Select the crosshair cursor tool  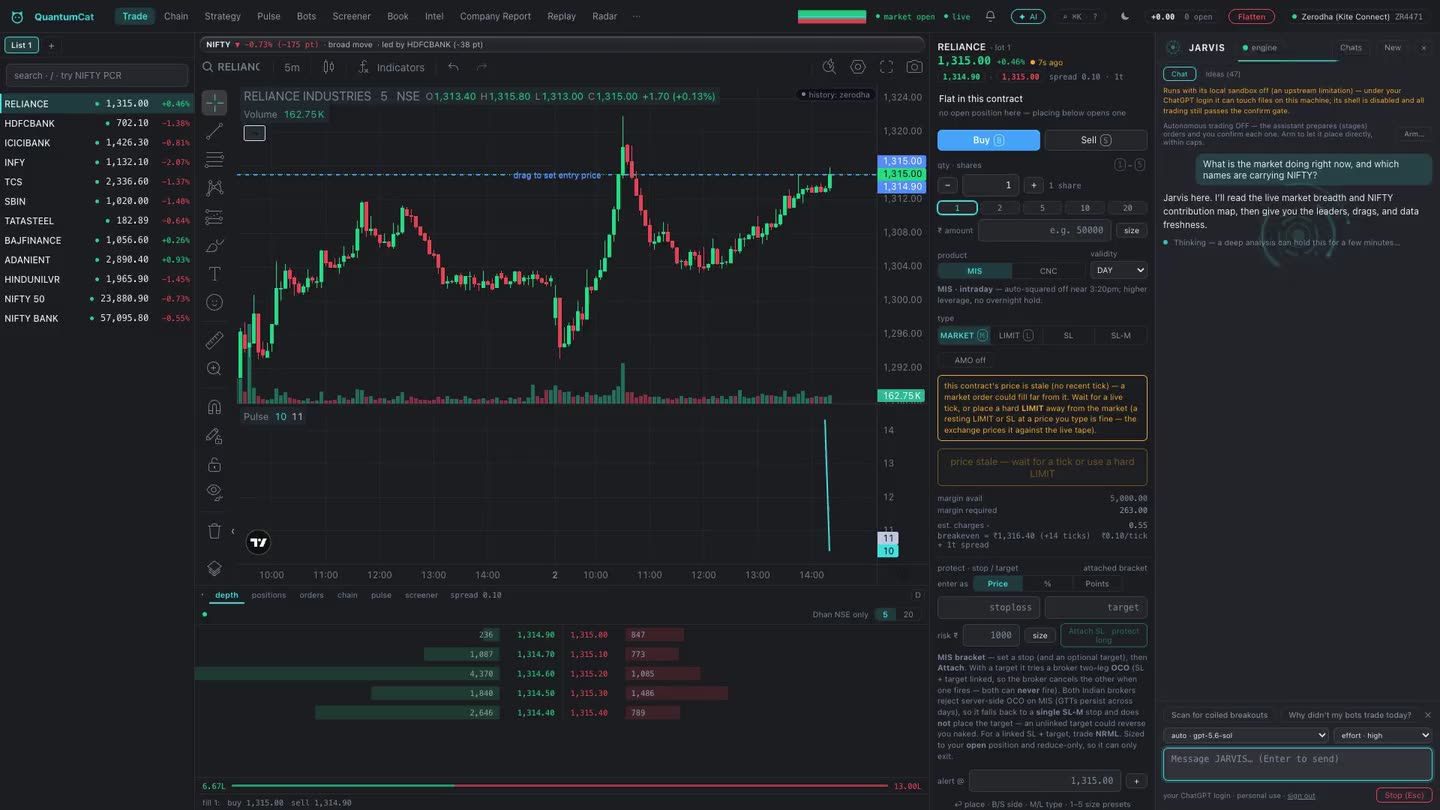[x=214, y=103]
